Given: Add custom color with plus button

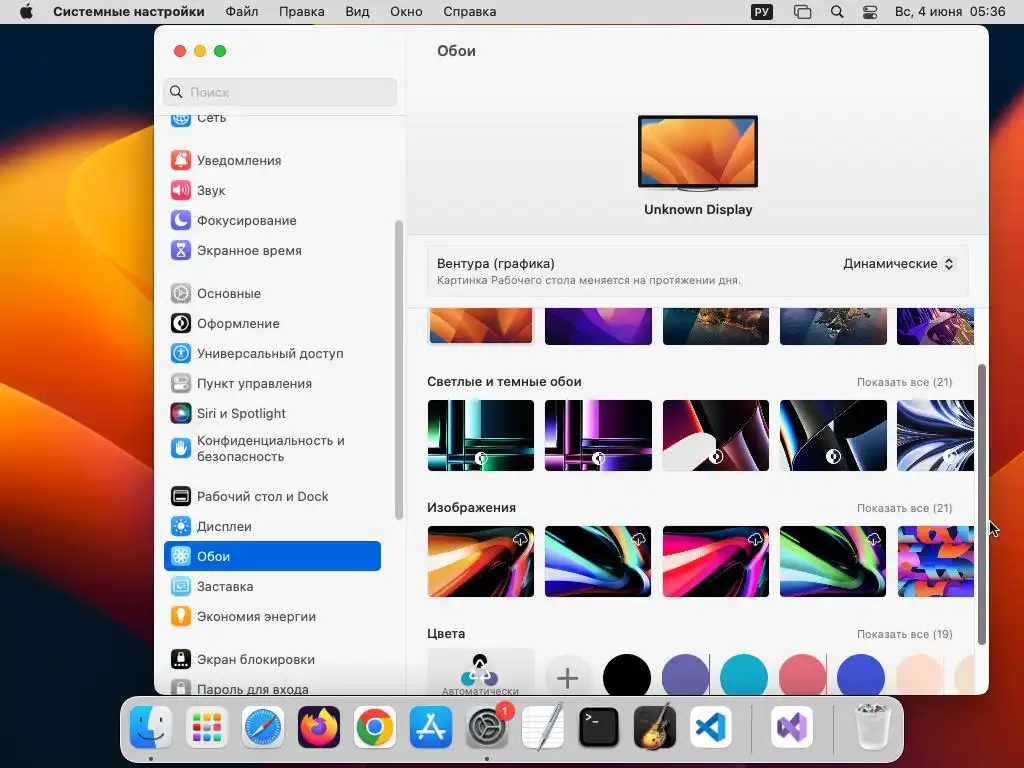Looking at the screenshot, I should (x=568, y=677).
